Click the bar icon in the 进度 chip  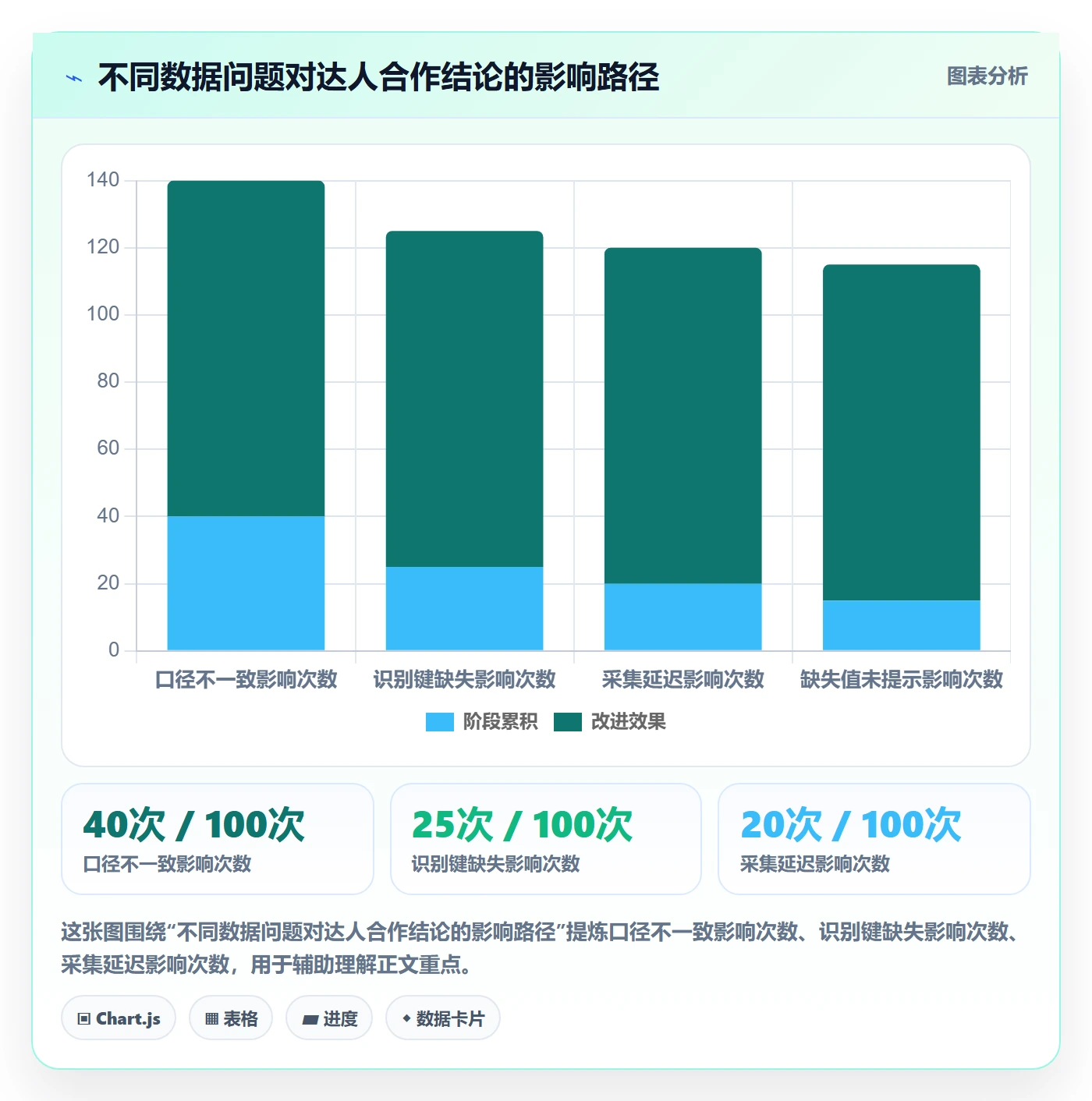coord(310,1019)
